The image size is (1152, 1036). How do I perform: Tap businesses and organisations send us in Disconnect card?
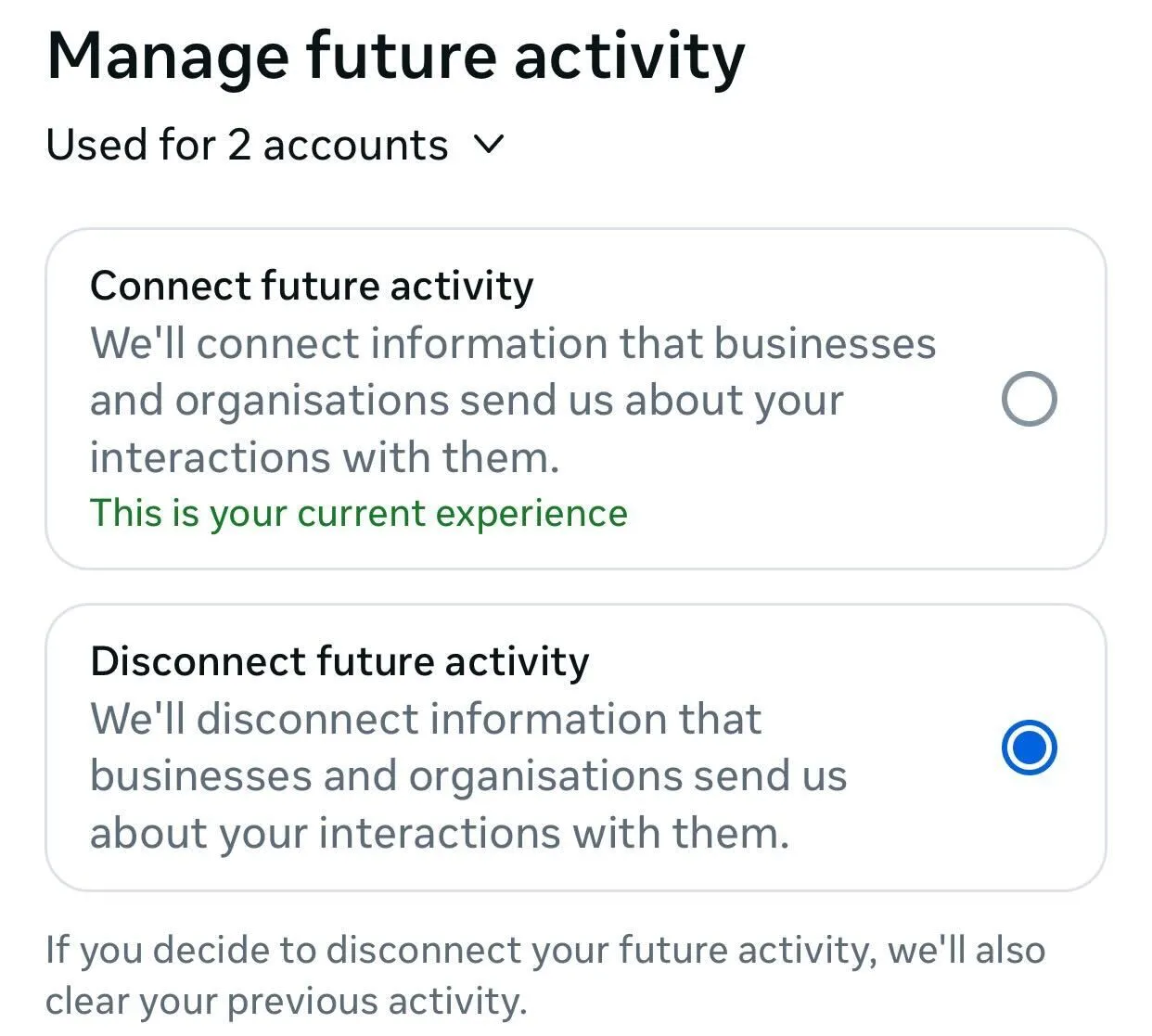tap(468, 776)
